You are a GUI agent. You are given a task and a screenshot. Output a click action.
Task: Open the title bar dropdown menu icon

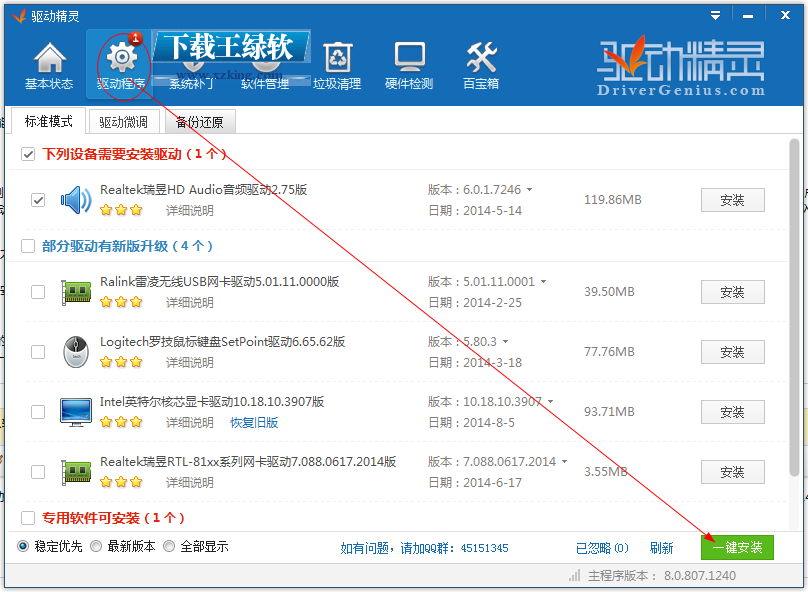(715, 15)
